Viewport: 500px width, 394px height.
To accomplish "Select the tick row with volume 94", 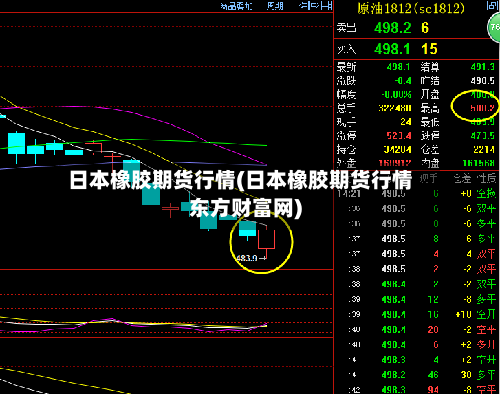I will (417, 389).
